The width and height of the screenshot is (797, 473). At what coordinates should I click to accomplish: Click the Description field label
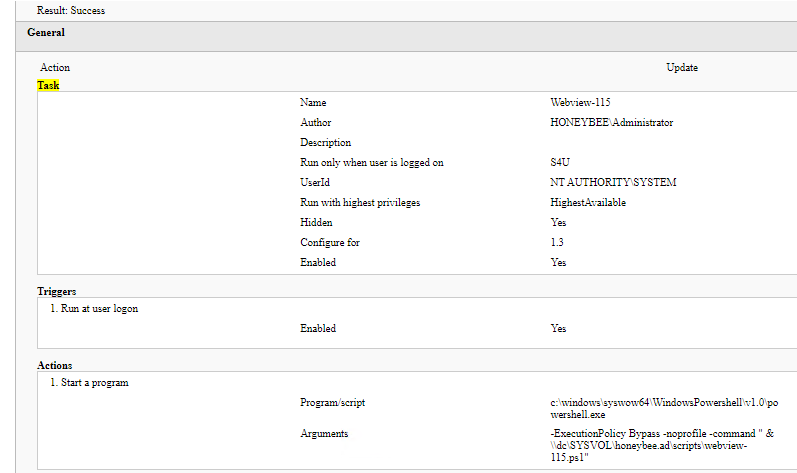(x=325, y=143)
